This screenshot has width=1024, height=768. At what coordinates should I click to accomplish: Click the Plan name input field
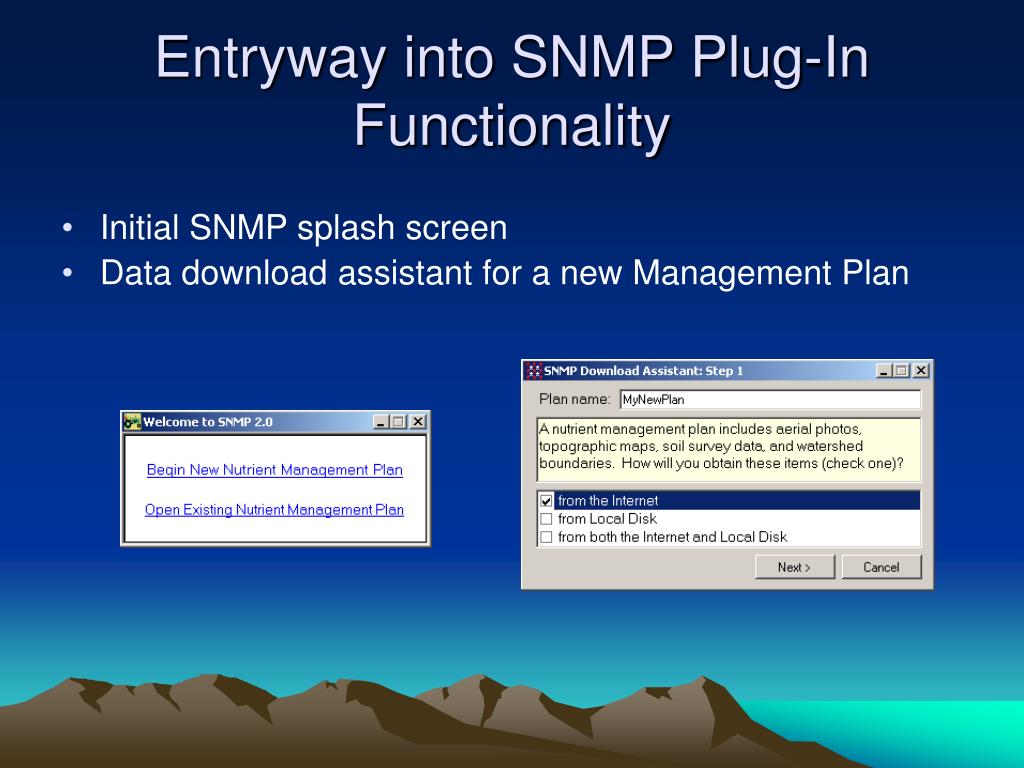(770, 399)
